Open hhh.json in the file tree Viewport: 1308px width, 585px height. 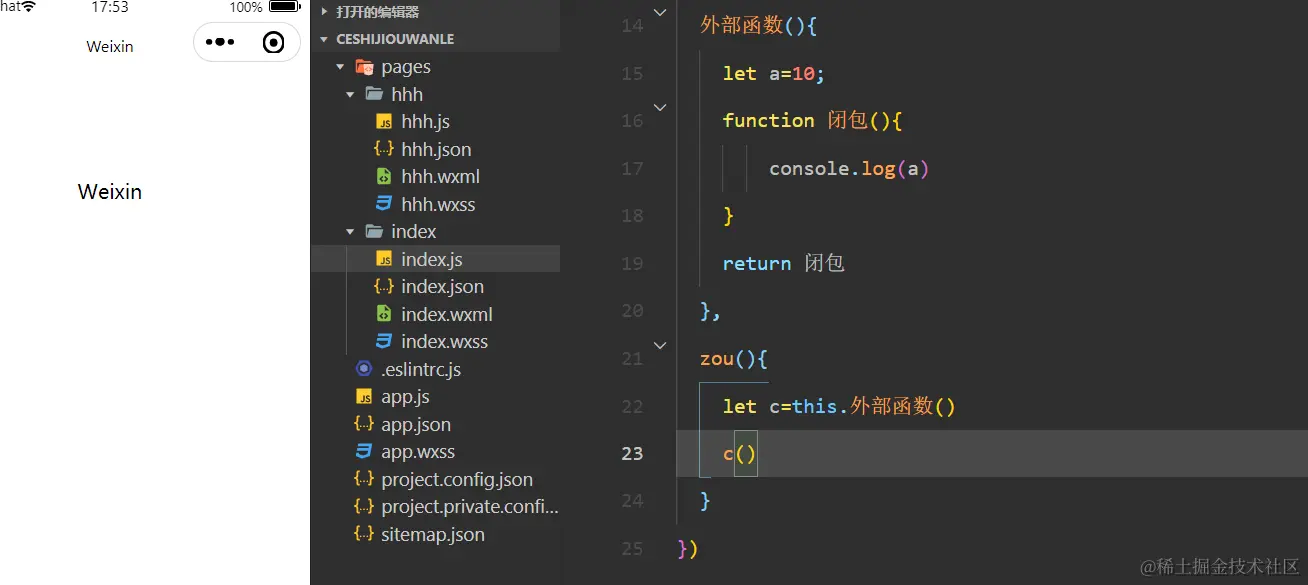click(x=436, y=149)
